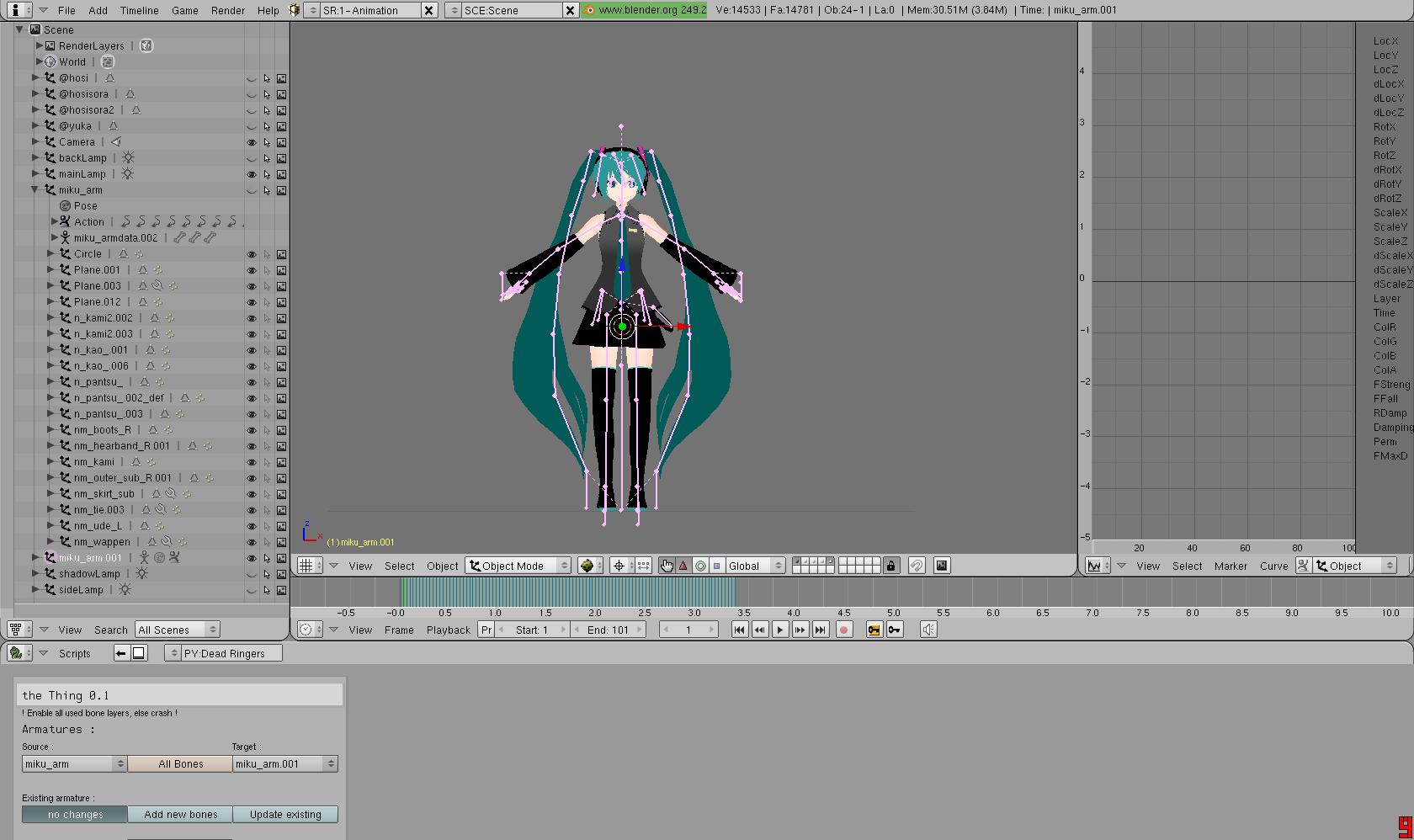Select the RotX channel in the IPO list

[x=1385, y=126]
